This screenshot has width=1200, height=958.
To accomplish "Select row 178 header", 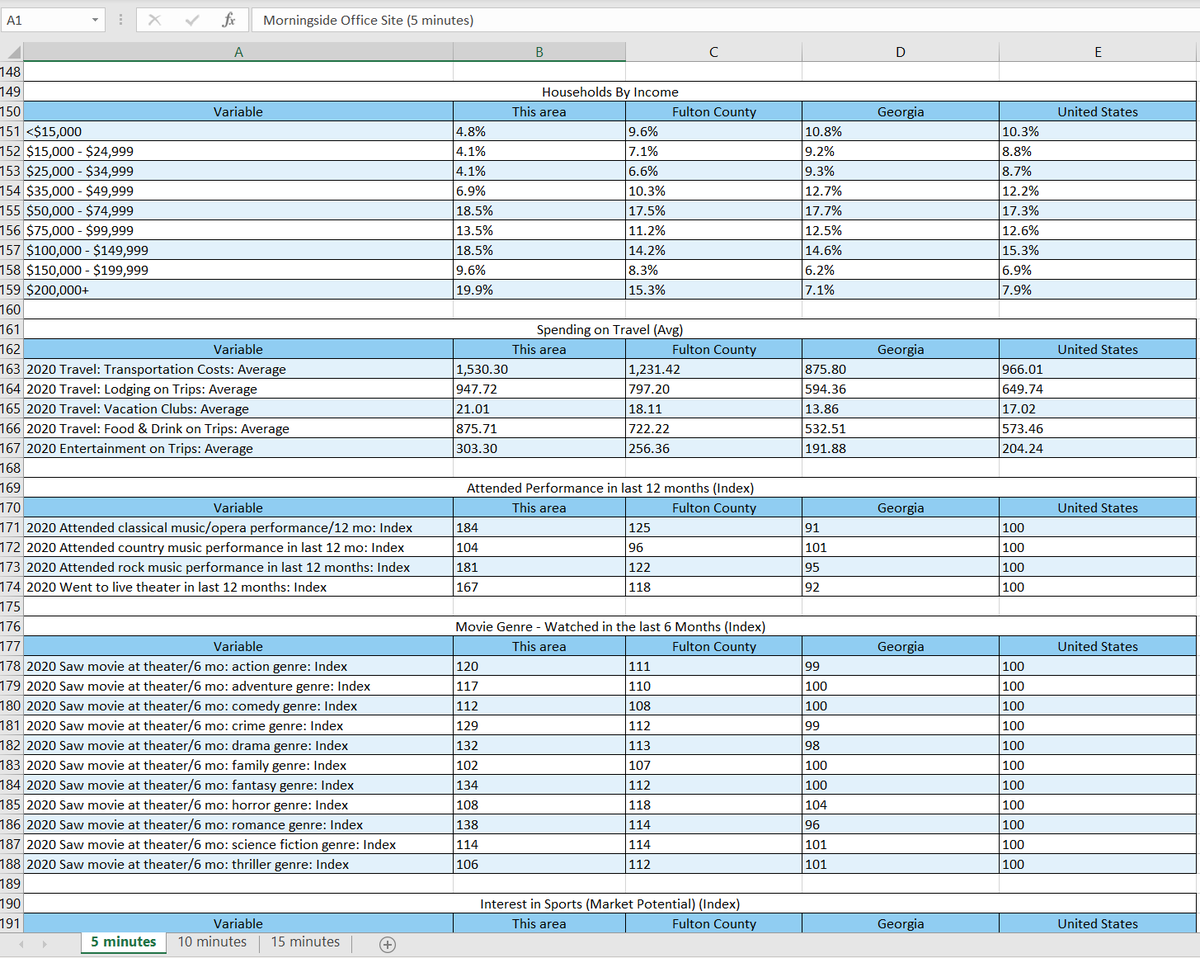I will click(11, 666).
